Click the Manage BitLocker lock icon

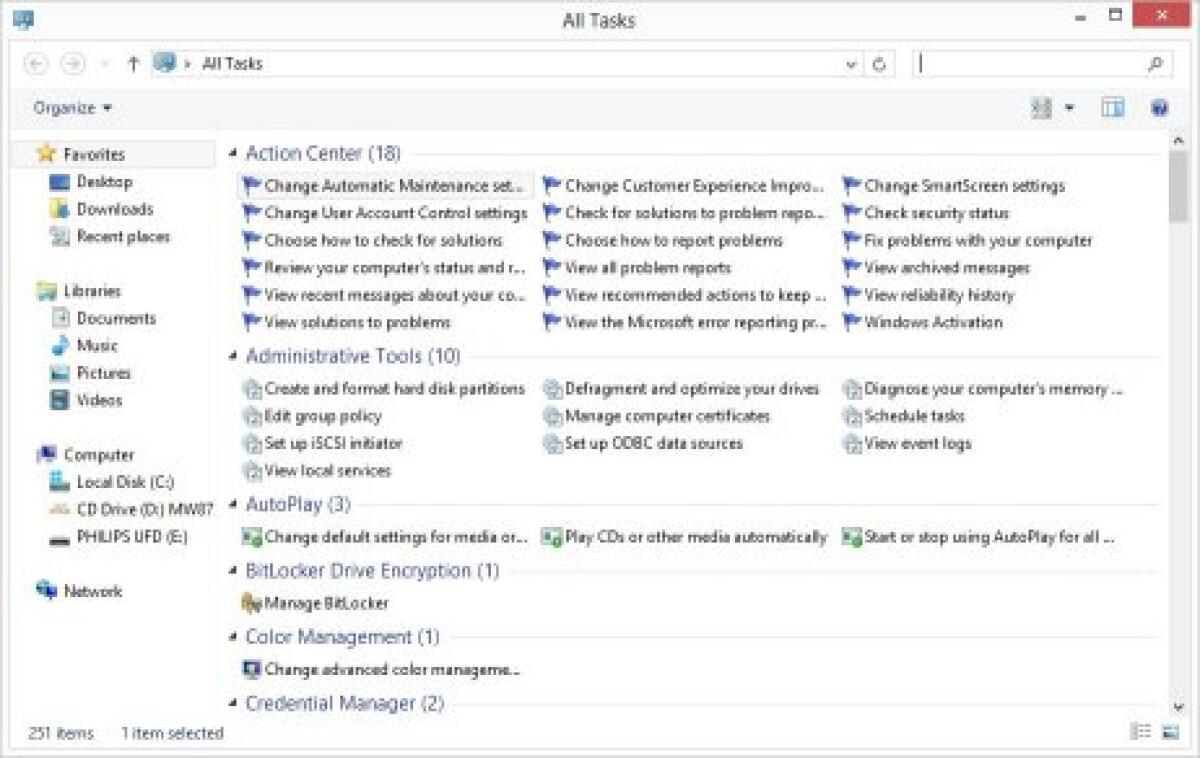point(251,603)
